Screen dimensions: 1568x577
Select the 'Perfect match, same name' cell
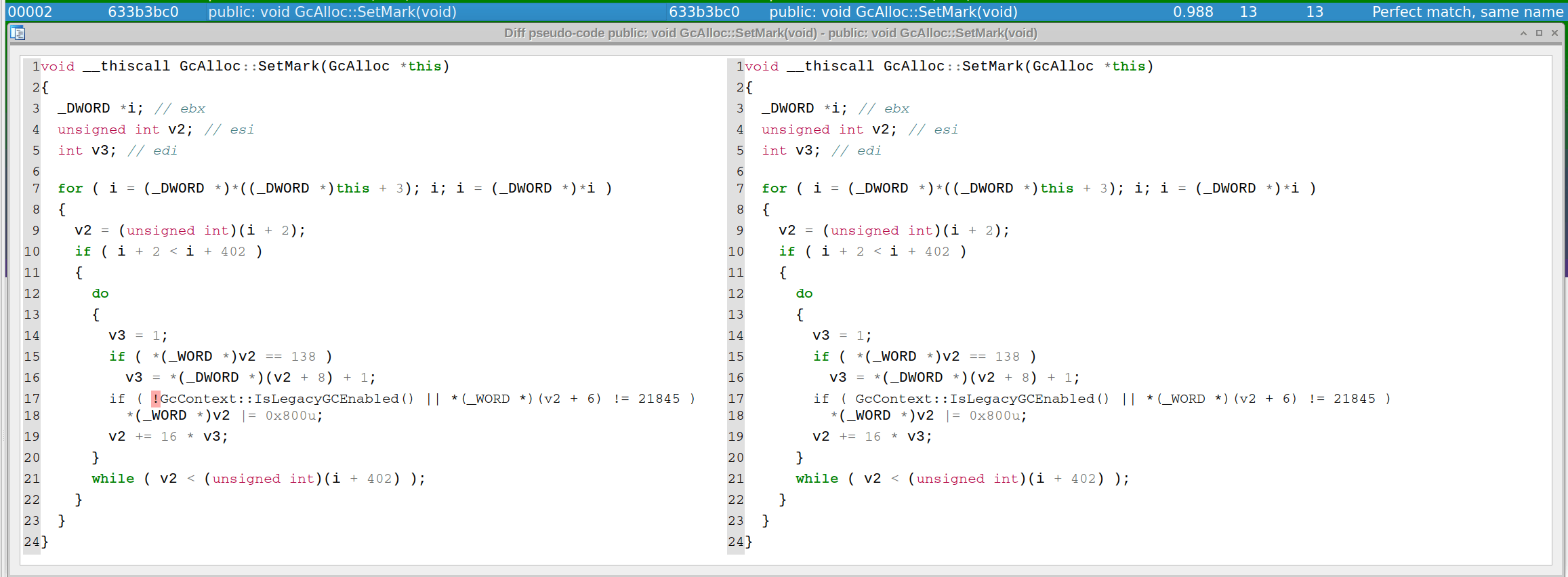(x=1468, y=12)
